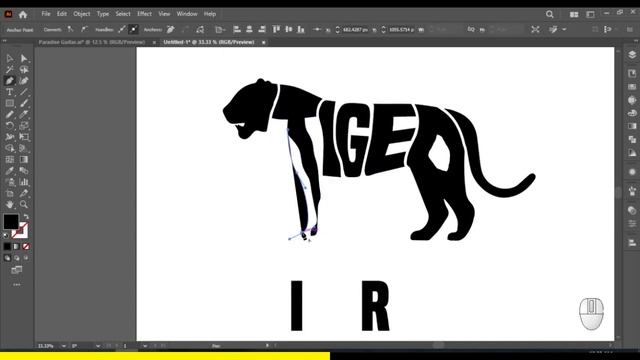Select the Shape Builder tool

pos(9,148)
